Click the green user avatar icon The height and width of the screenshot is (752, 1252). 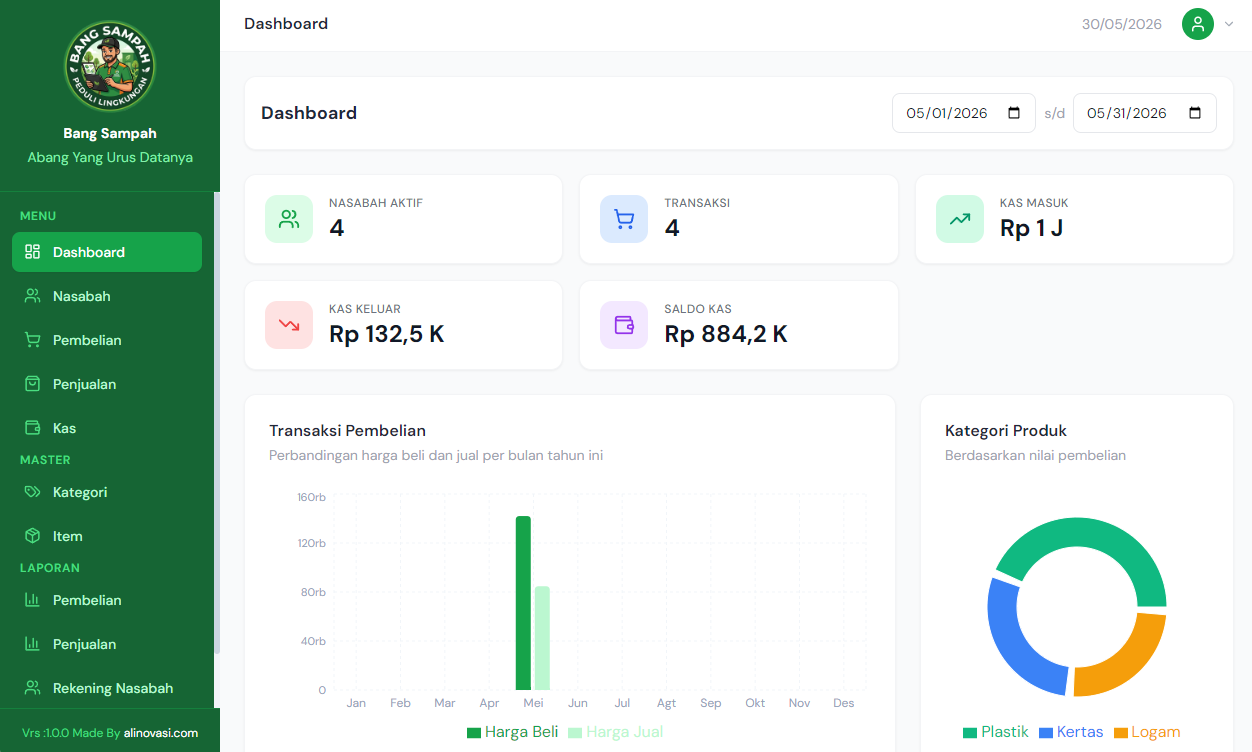[1198, 24]
